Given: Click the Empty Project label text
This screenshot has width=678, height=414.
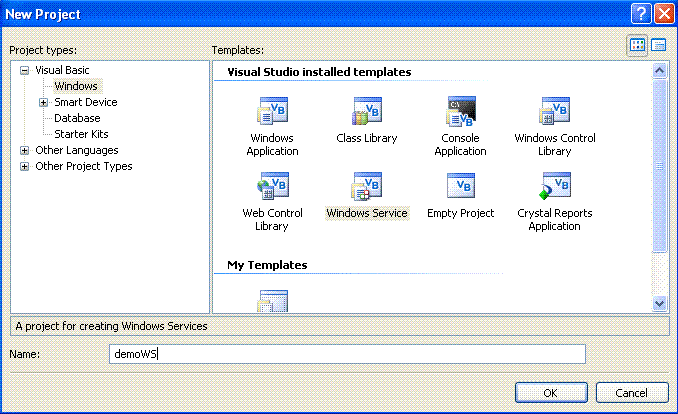Looking at the screenshot, I should [461, 213].
